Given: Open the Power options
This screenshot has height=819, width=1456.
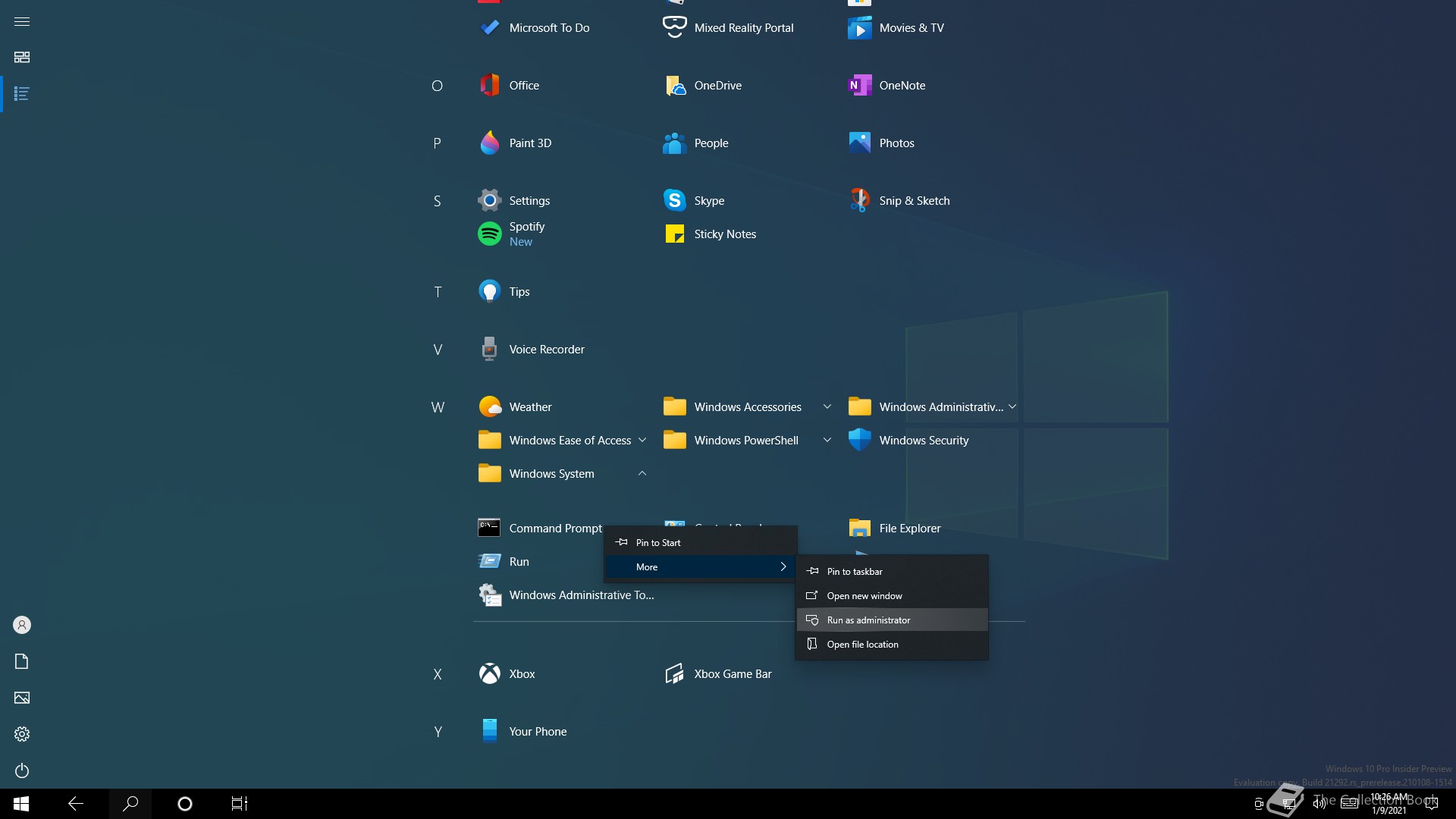Looking at the screenshot, I should [22, 770].
